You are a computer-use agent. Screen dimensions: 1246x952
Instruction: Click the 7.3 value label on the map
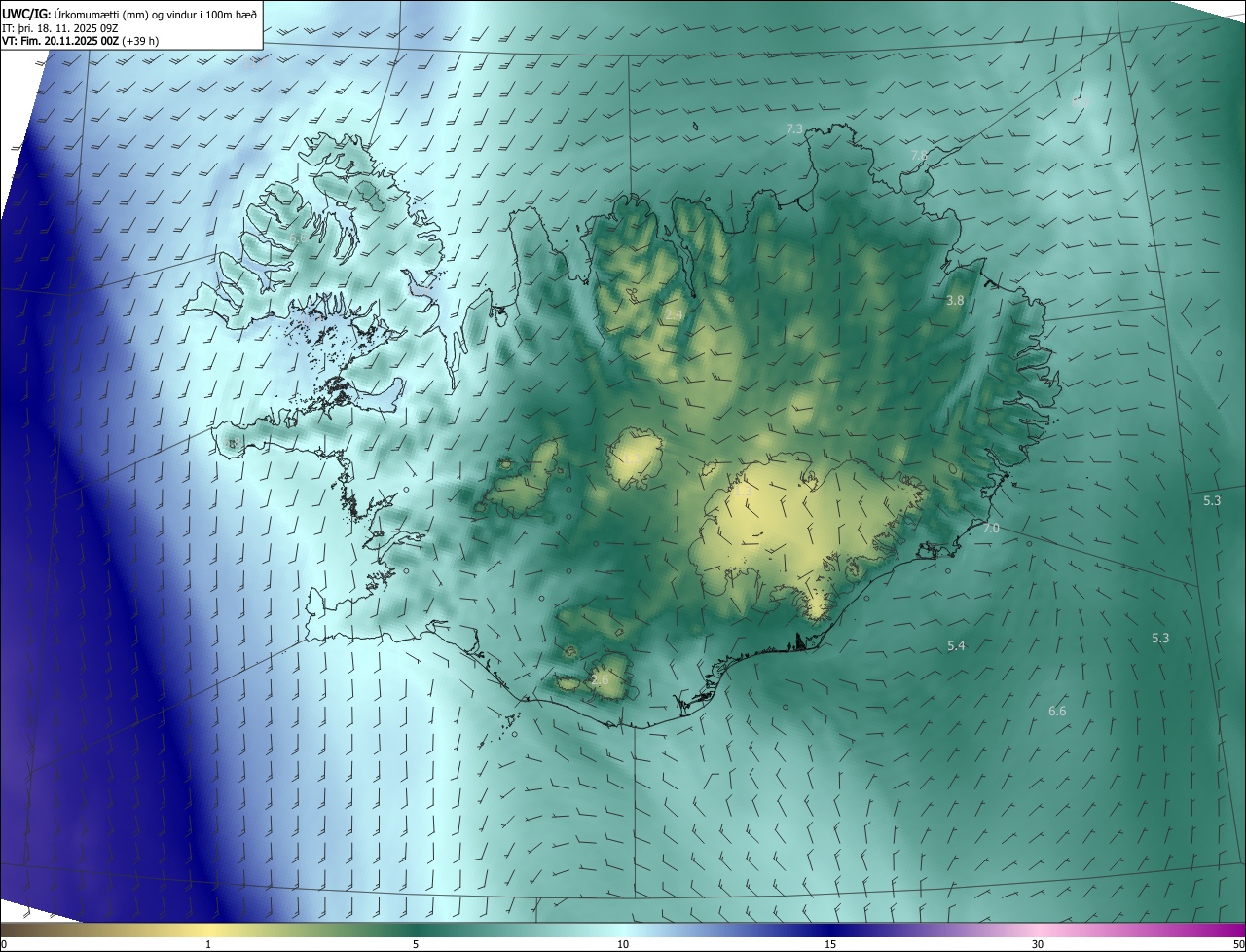(x=794, y=129)
